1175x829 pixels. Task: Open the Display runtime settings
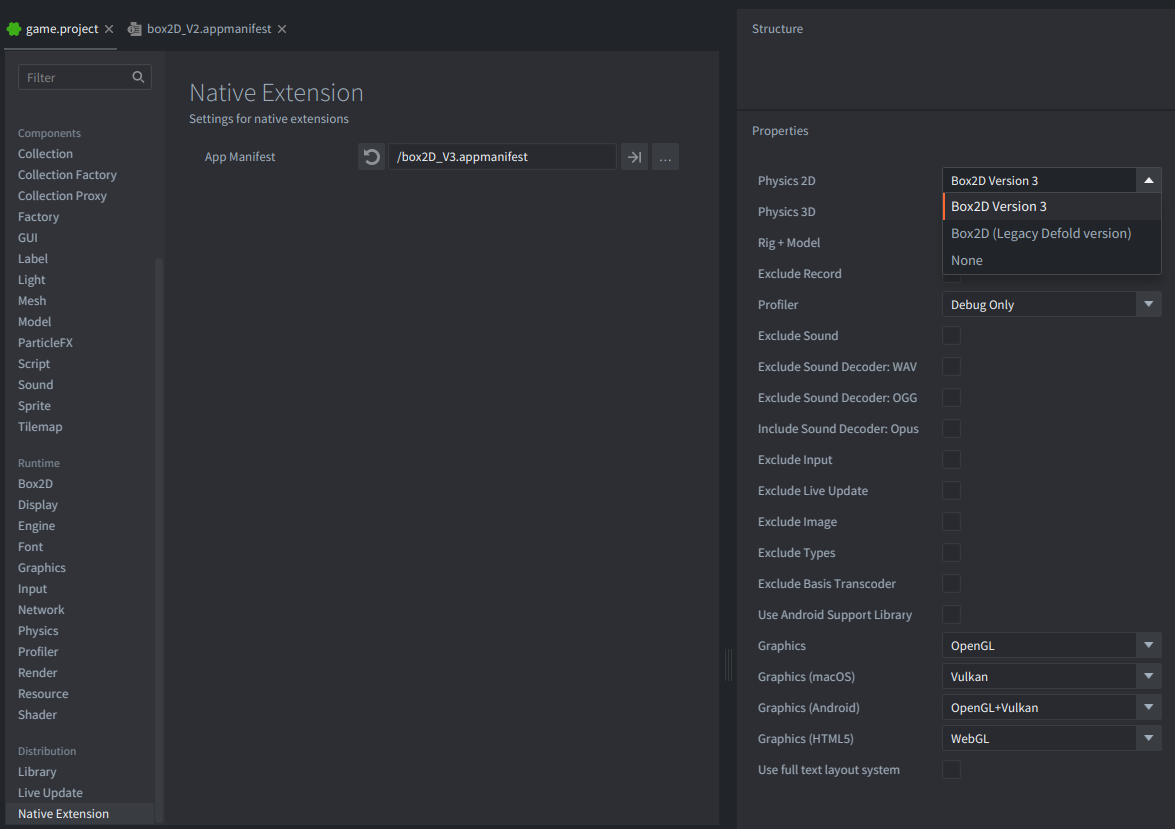(37, 504)
